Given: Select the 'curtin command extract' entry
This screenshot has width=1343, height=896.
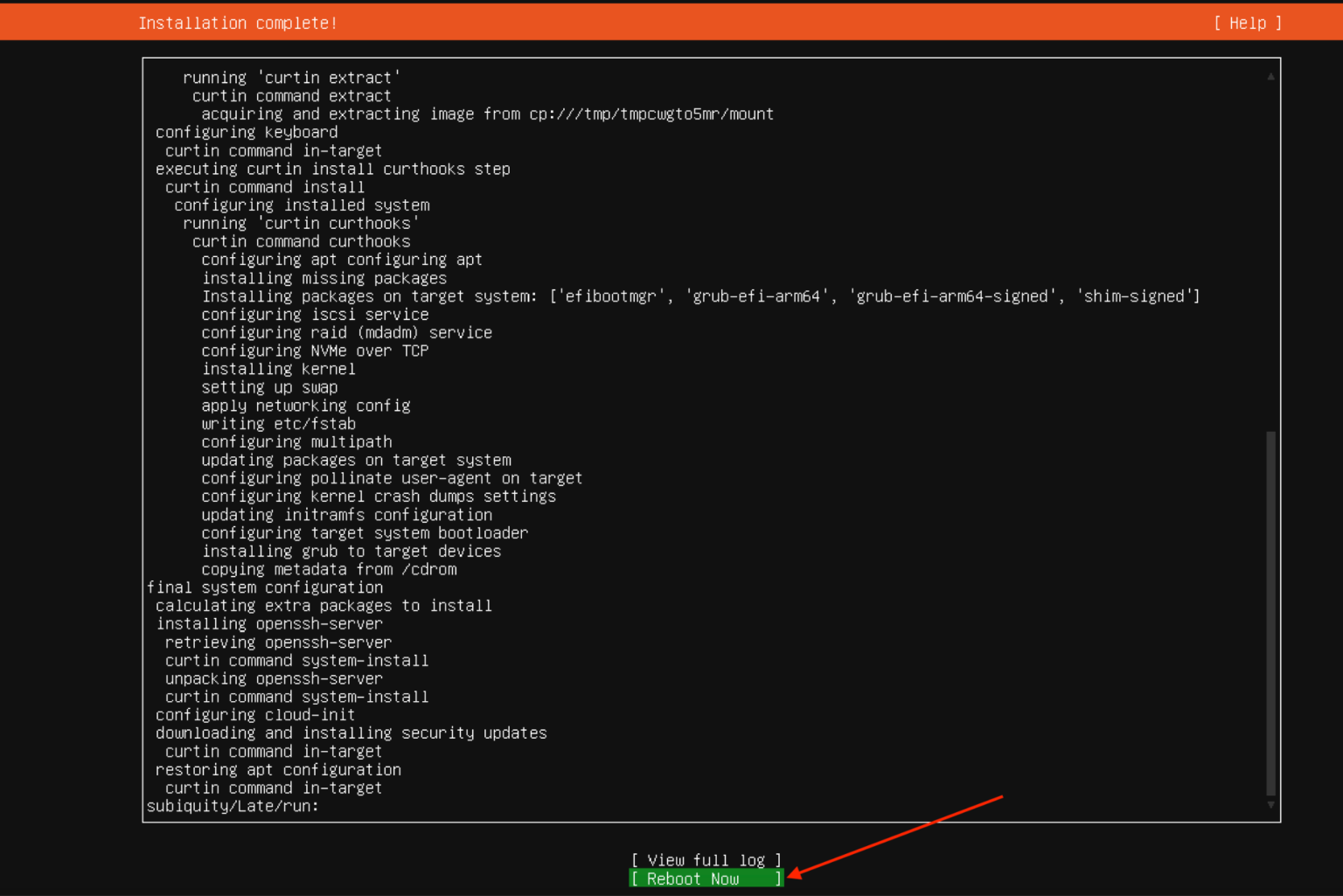Looking at the screenshot, I should [x=291, y=95].
